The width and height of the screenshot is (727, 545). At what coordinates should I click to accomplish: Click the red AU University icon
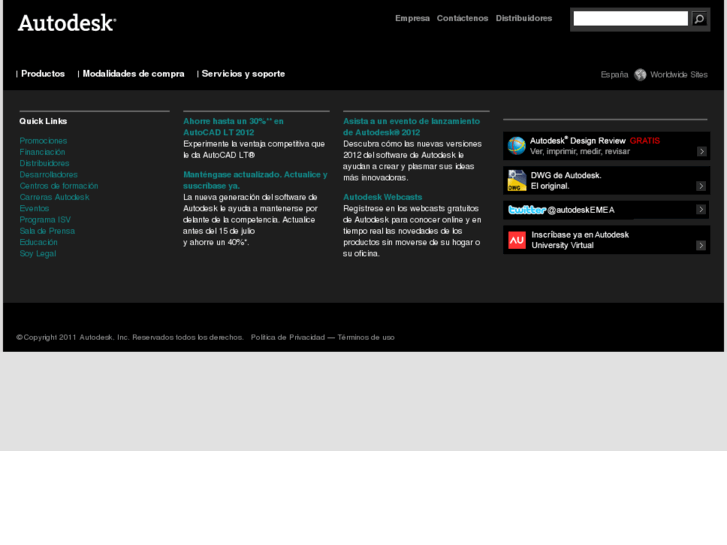[517, 240]
